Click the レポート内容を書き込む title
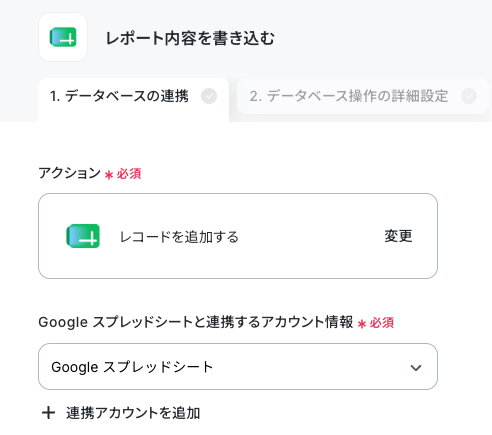Viewport: 492px width, 435px height. coord(190,38)
